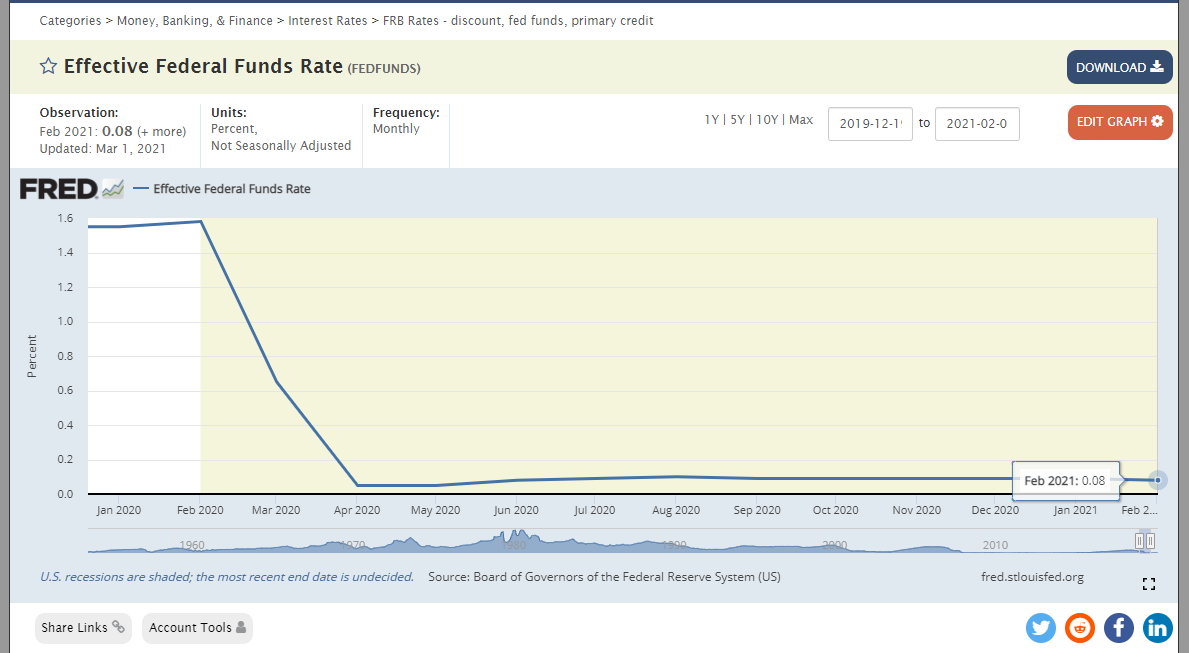Click the favorite star beside the series title
The height and width of the screenshot is (653, 1189).
click(48, 67)
